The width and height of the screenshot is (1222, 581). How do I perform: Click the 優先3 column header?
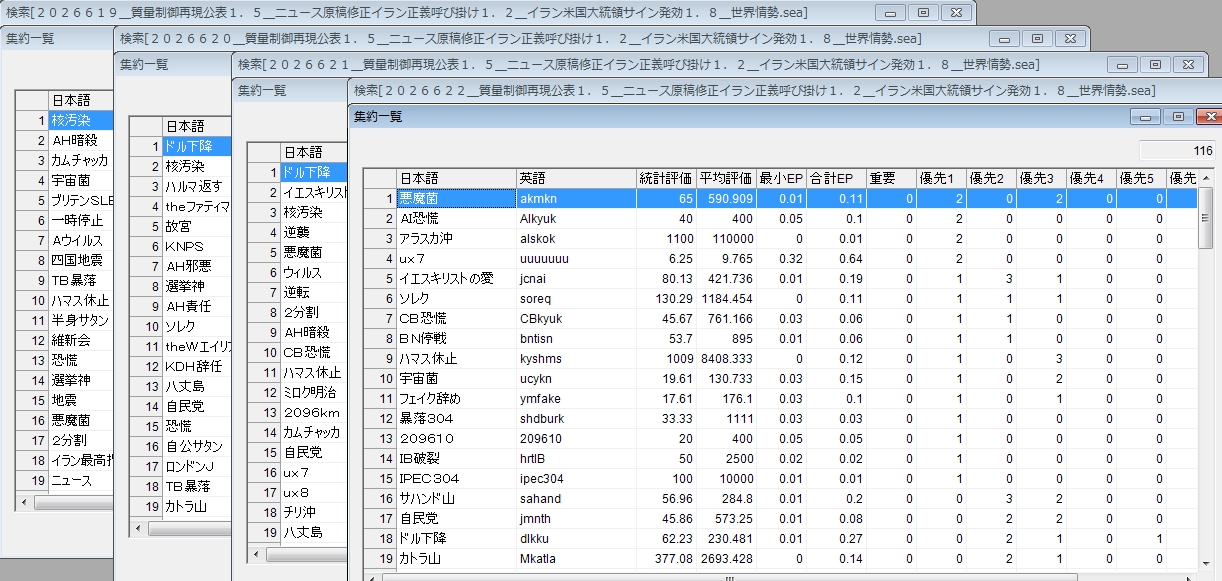(x=1041, y=178)
